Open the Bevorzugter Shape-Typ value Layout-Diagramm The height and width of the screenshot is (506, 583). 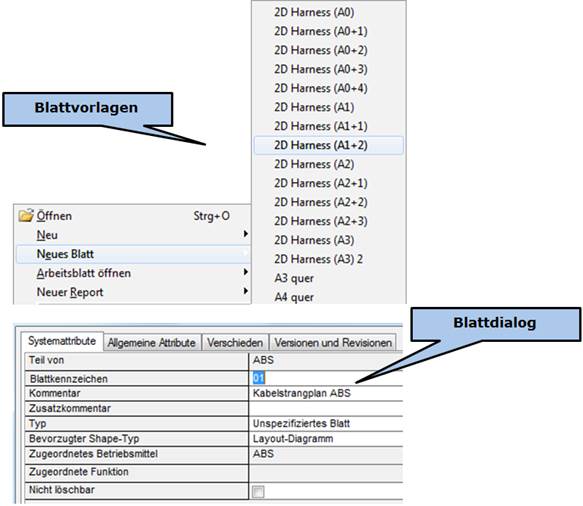pyautogui.click(x=326, y=439)
